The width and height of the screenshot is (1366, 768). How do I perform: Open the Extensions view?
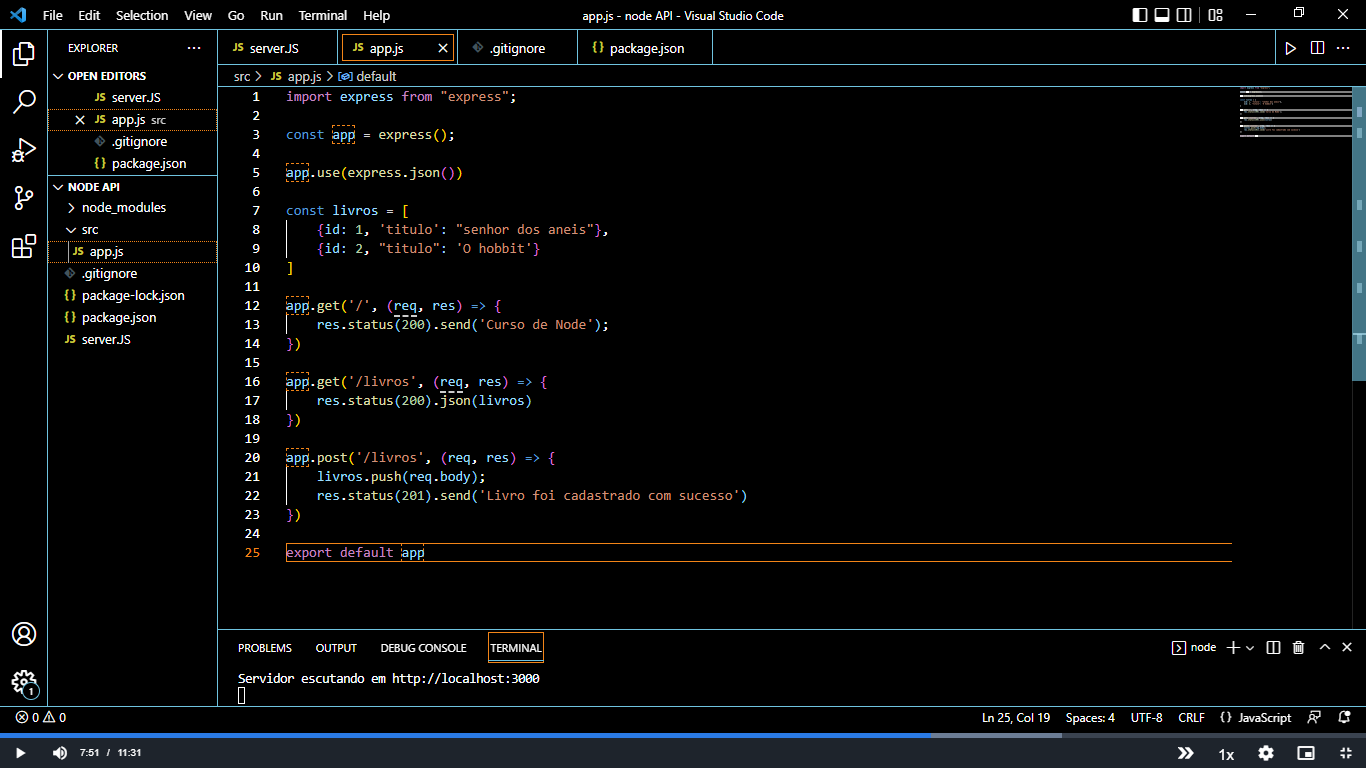[x=24, y=246]
